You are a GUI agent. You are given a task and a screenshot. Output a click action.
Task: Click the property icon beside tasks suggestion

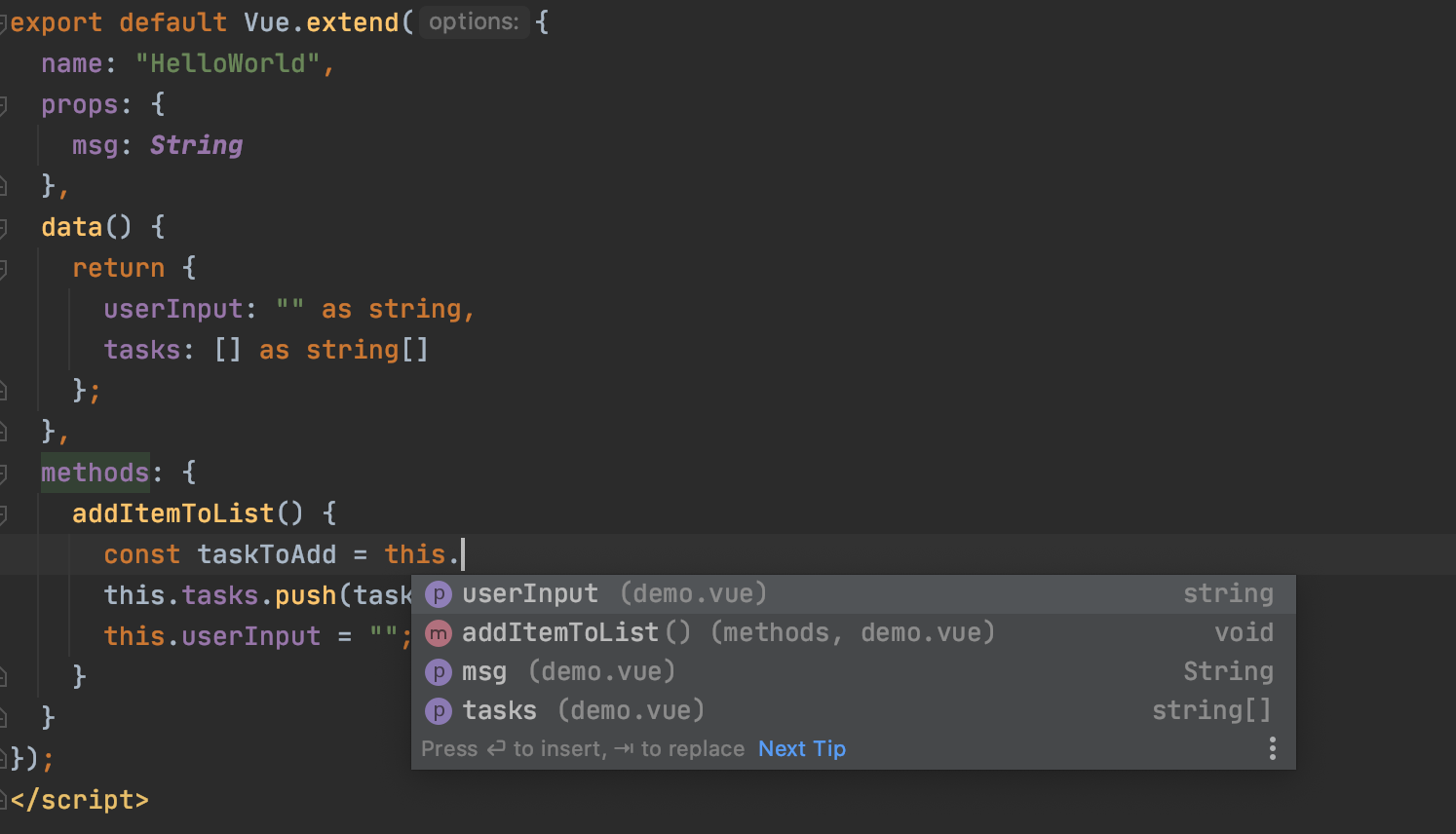439,711
